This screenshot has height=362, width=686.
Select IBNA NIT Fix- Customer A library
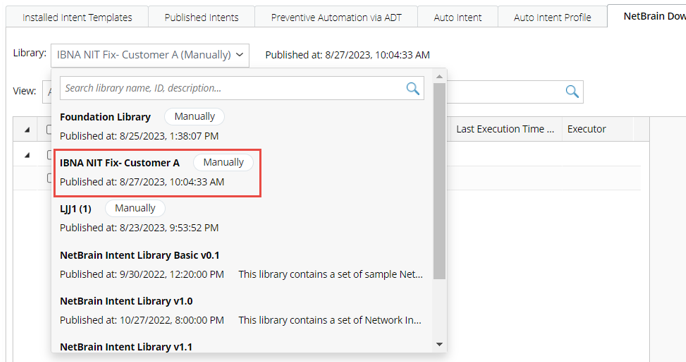pos(242,172)
